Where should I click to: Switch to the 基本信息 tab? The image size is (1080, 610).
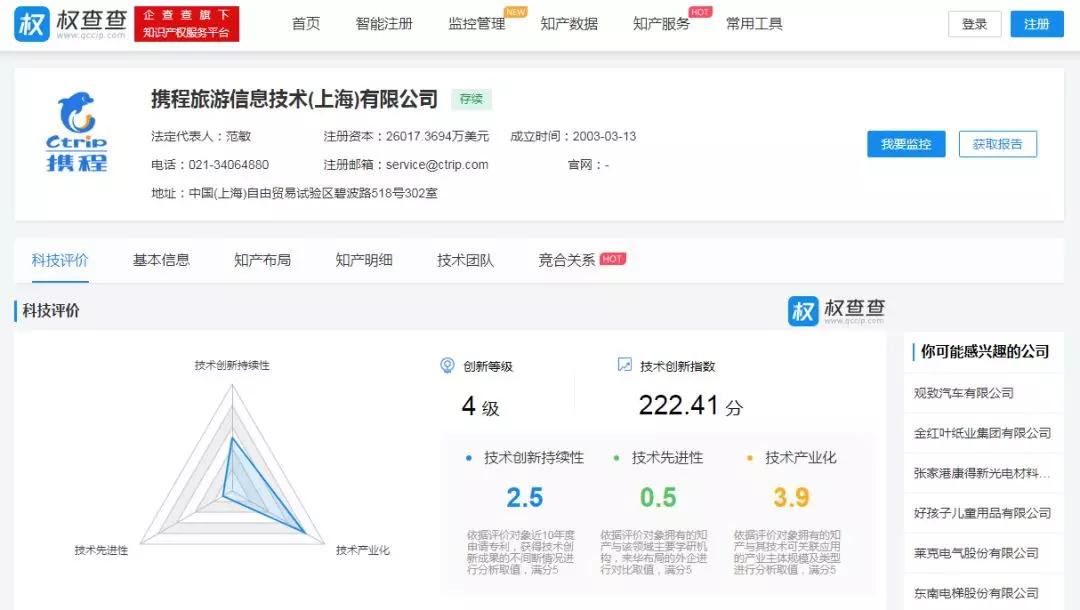[161, 259]
